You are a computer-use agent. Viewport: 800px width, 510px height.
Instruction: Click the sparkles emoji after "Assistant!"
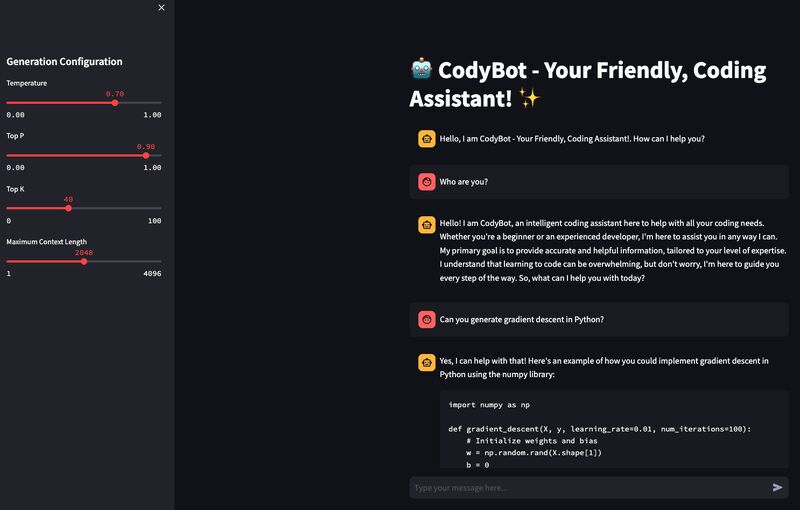coord(529,97)
